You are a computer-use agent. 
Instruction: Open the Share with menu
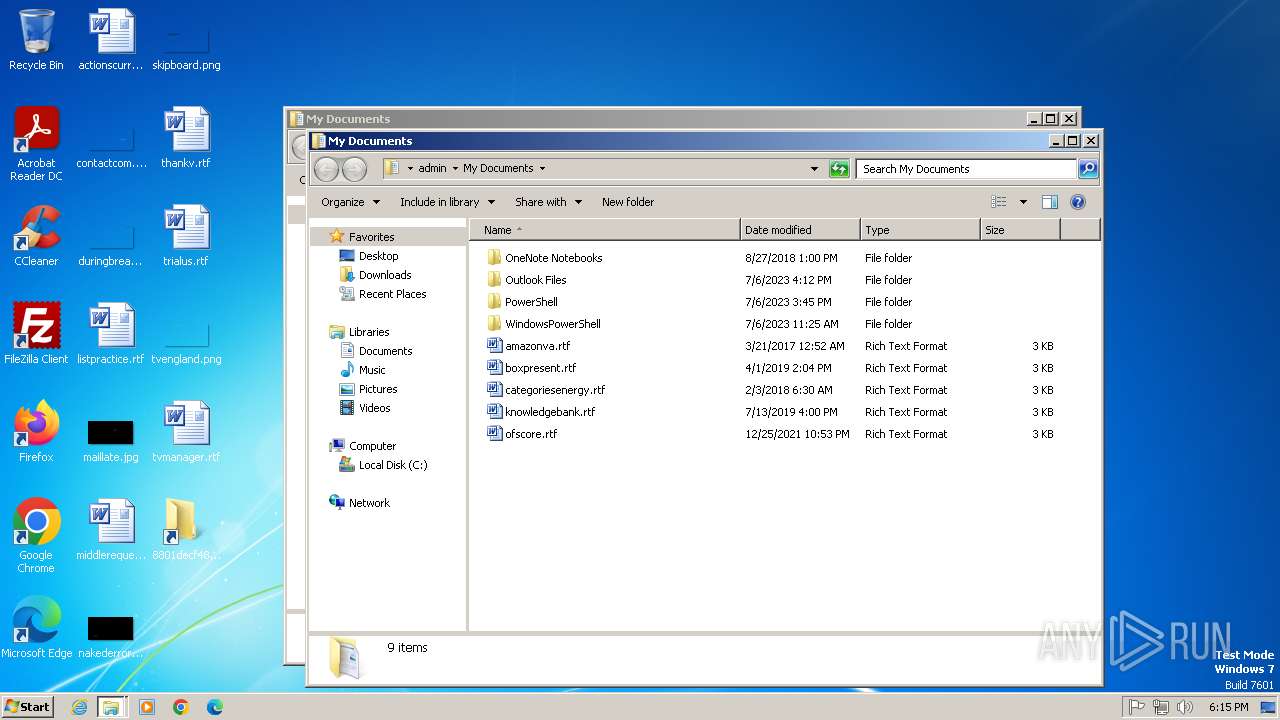(x=548, y=202)
